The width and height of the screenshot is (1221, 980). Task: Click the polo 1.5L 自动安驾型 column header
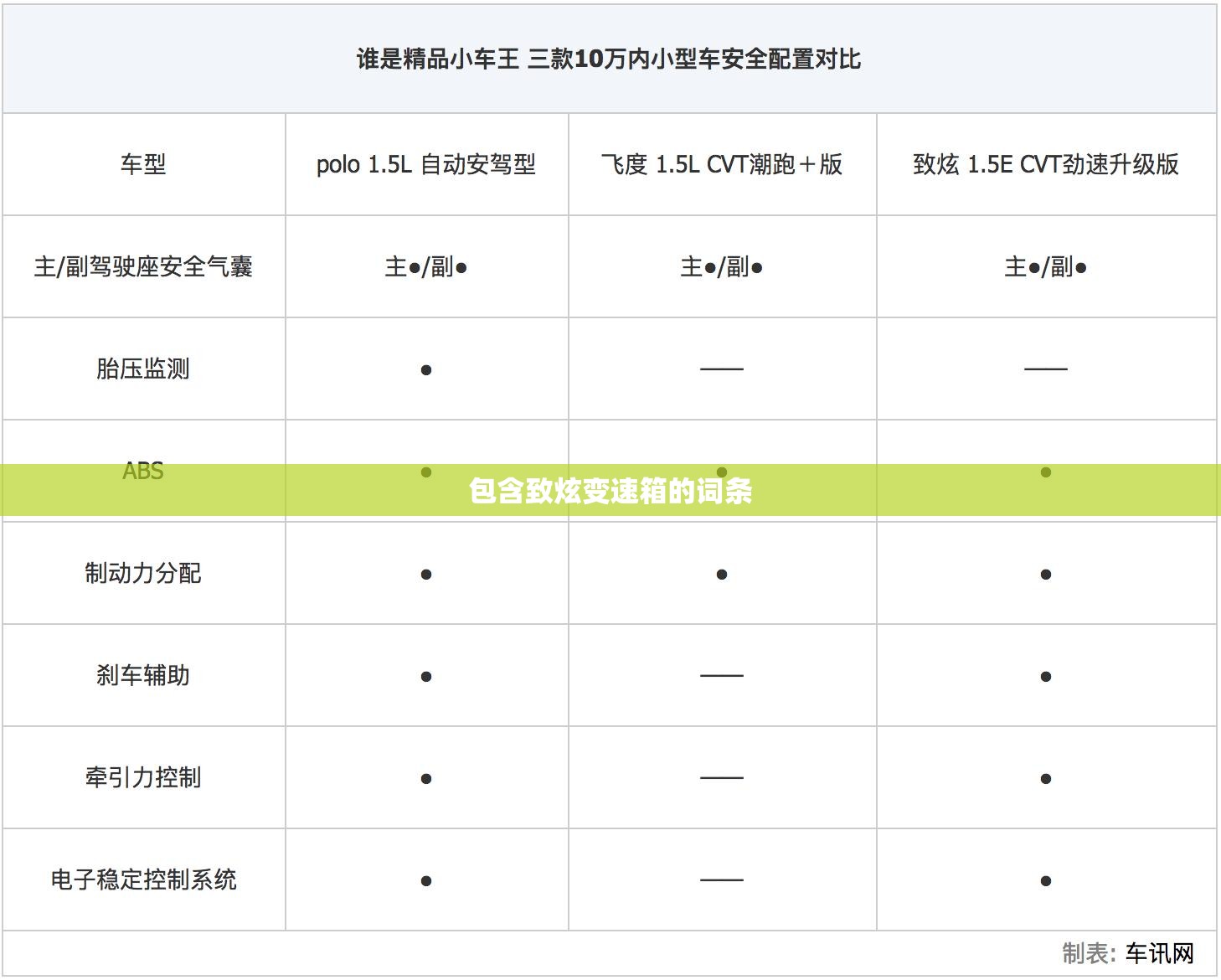point(426,164)
